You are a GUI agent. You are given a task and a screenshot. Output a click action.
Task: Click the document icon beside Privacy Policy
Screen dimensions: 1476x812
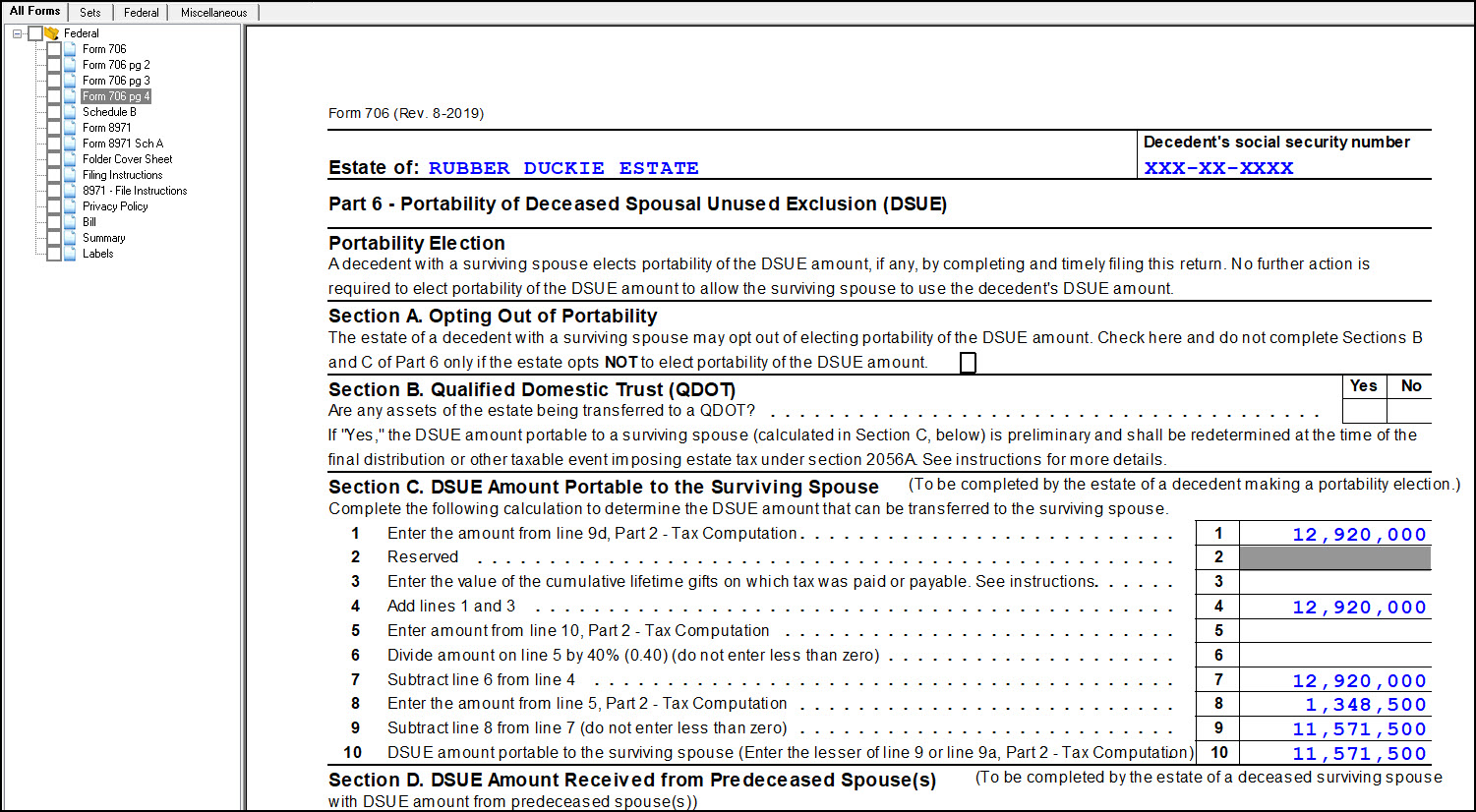(70, 206)
